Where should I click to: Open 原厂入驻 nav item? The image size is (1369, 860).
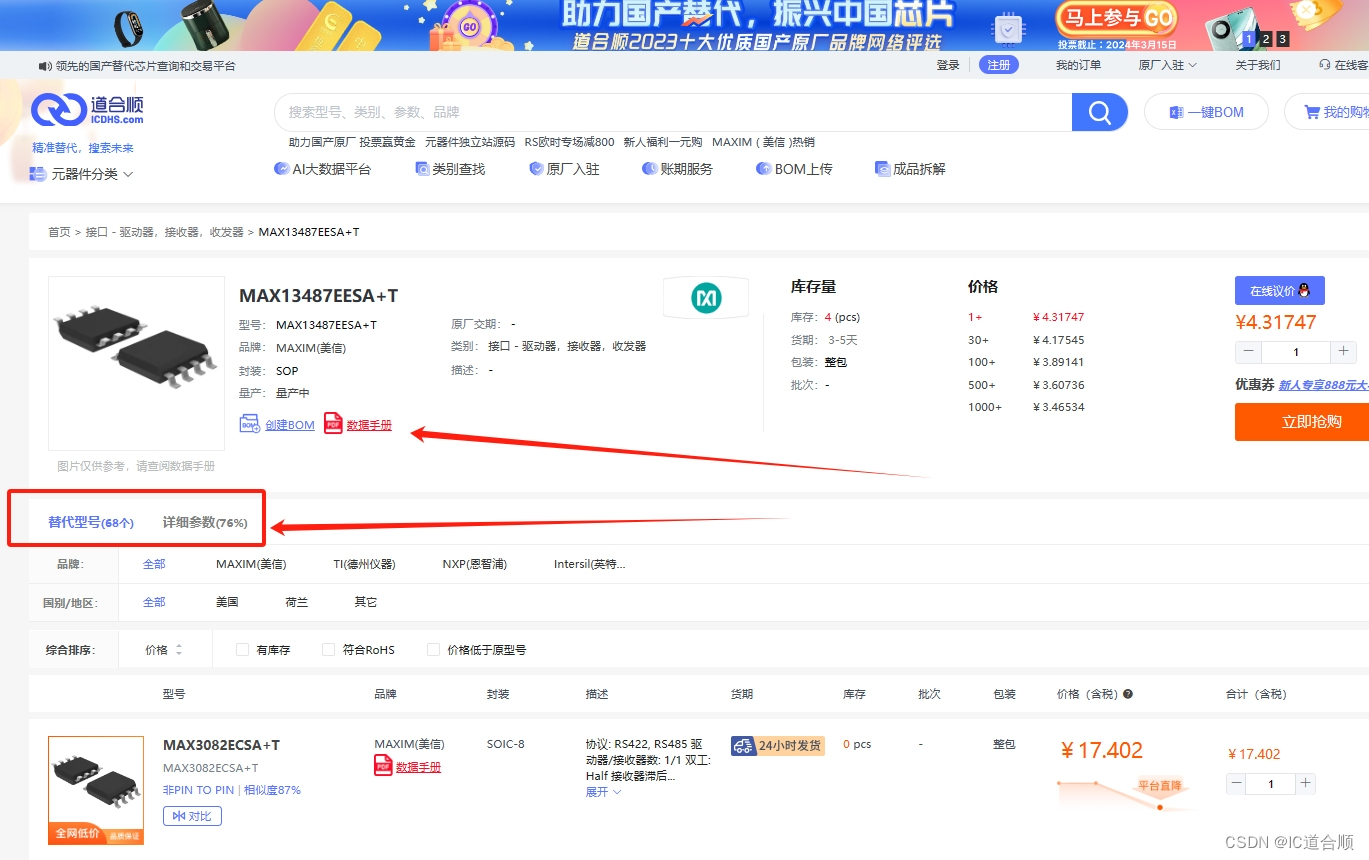click(564, 169)
